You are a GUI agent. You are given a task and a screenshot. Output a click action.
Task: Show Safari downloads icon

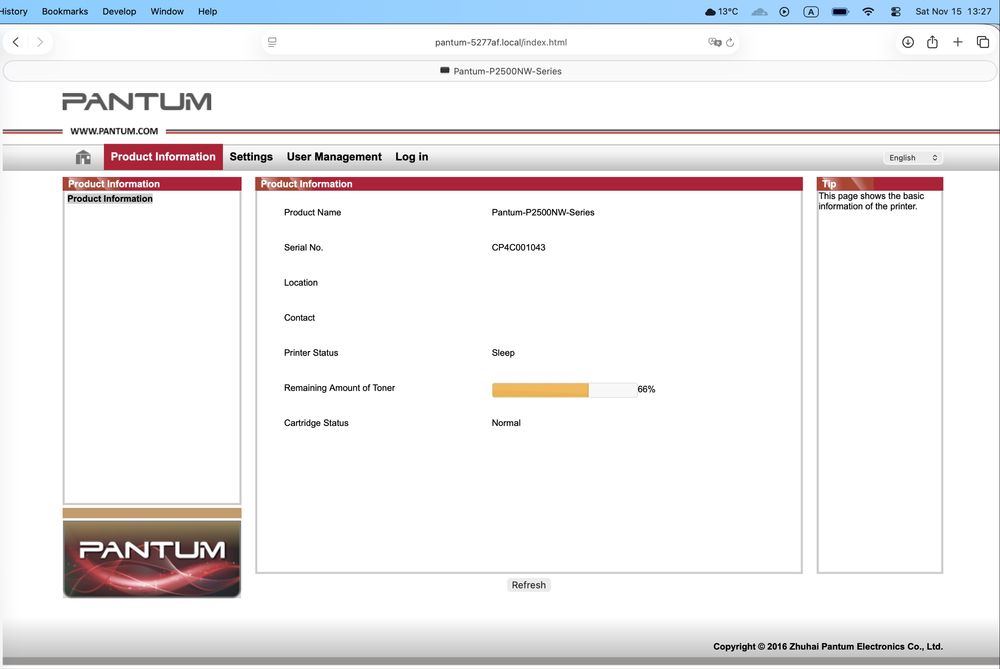[x=908, y=42]
